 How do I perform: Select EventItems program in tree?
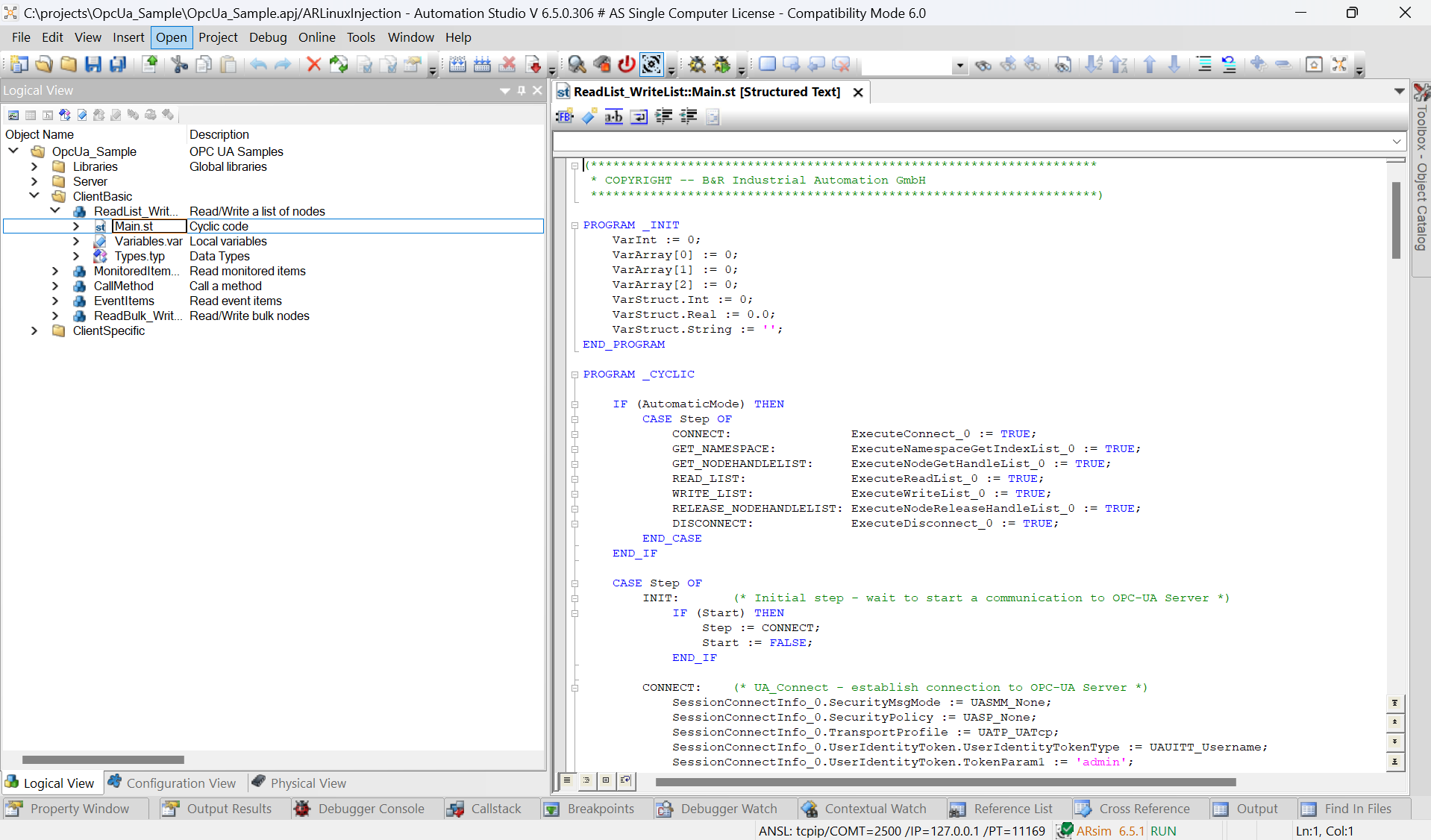[x=124, y=301]
